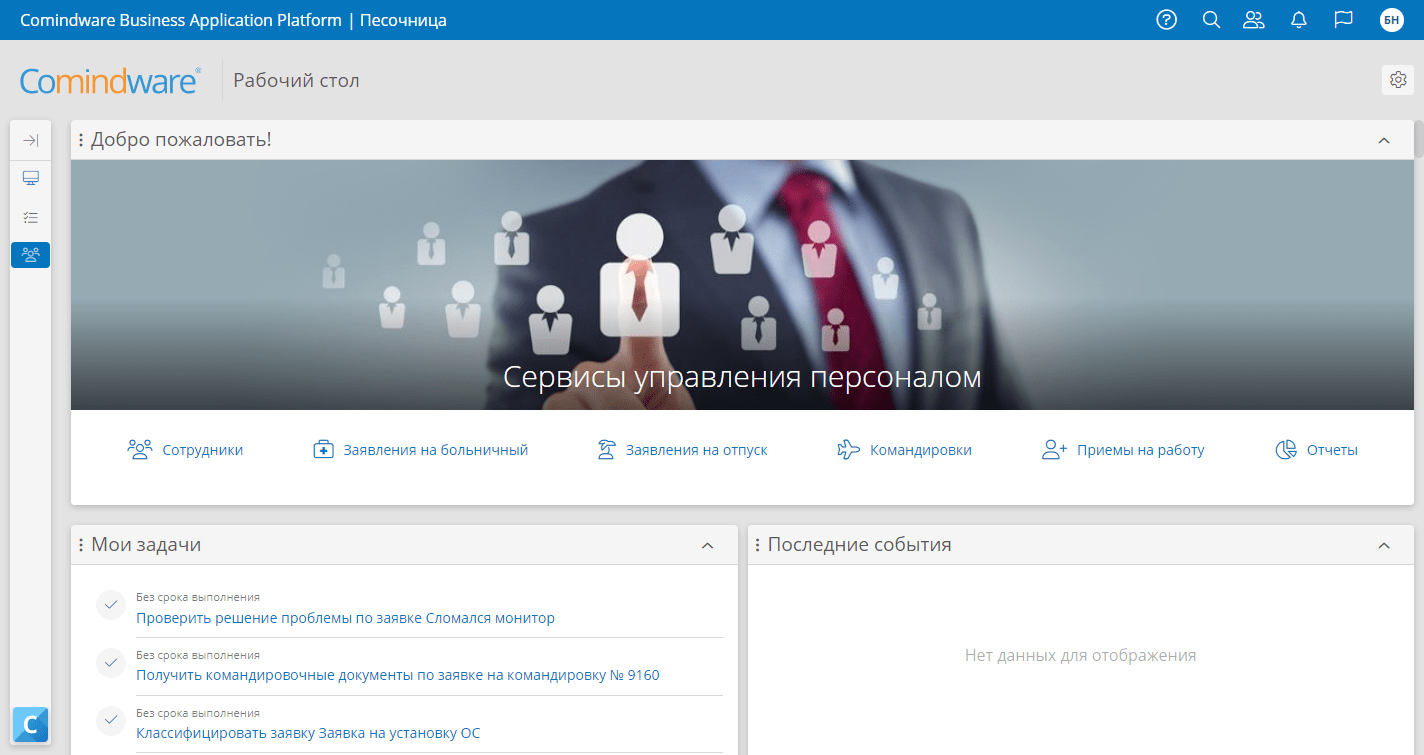This screenshot has width=1424, height=755.
Task: Click the search magnifier icon
Action: pyautogui.click(x=1211, y=20)
